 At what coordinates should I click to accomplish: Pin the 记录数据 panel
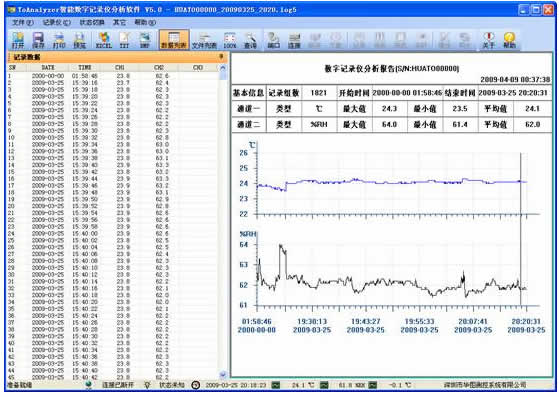[221, 57]
